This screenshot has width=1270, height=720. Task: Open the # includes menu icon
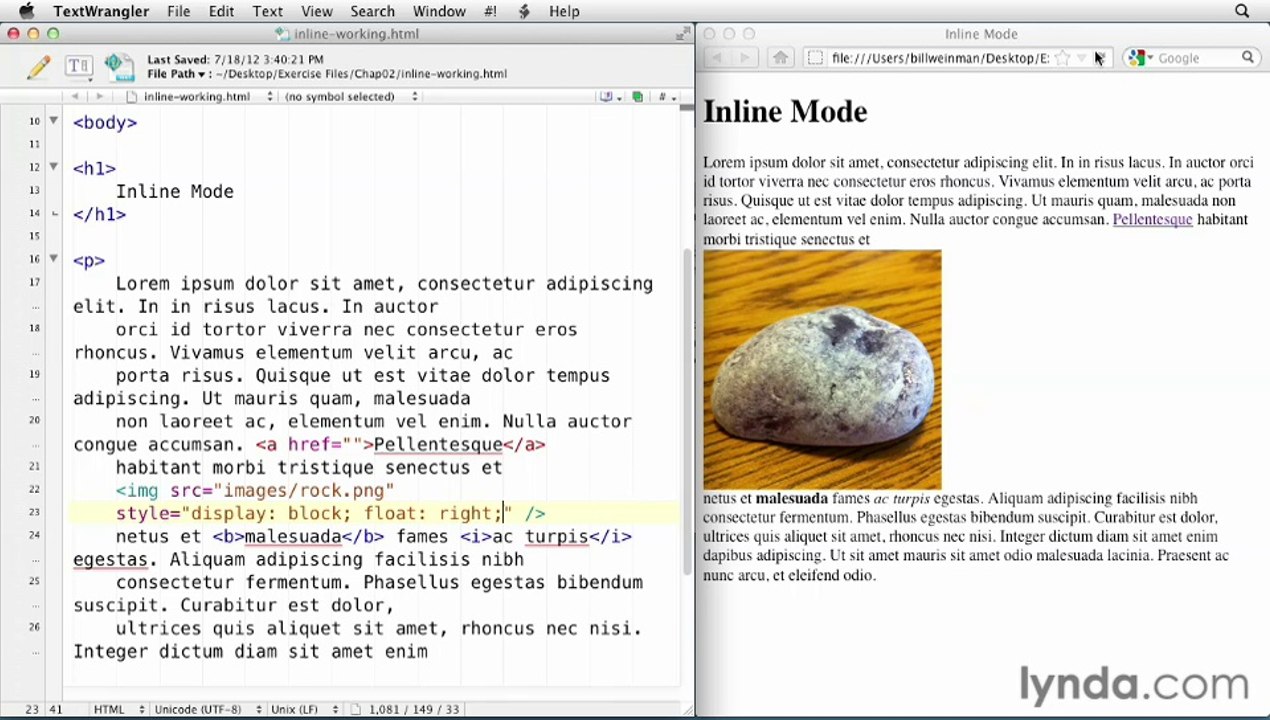click(666, 97)
